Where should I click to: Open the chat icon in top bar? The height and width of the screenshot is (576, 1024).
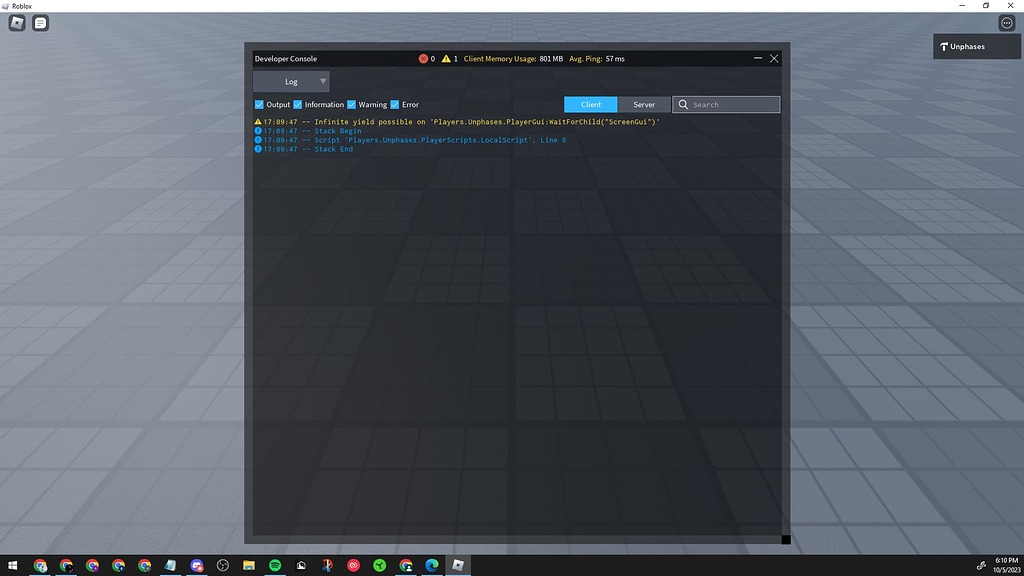click(40, 23)
